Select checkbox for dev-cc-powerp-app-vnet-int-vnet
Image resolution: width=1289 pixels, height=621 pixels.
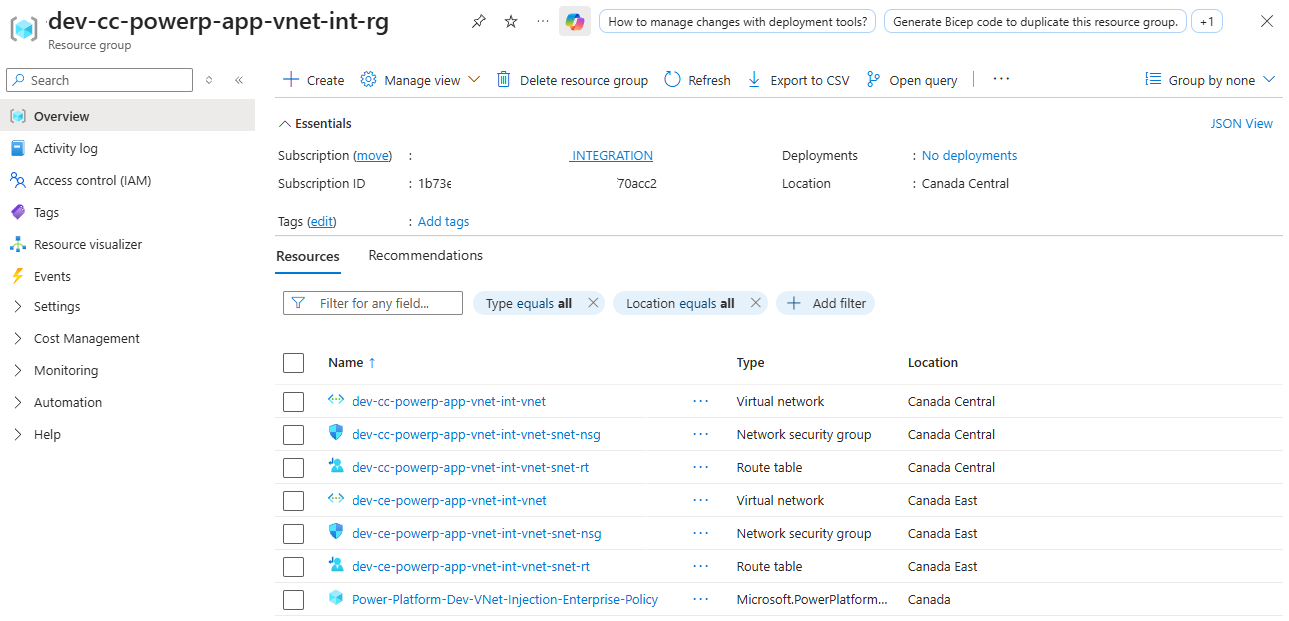click(x=293, y=402)
